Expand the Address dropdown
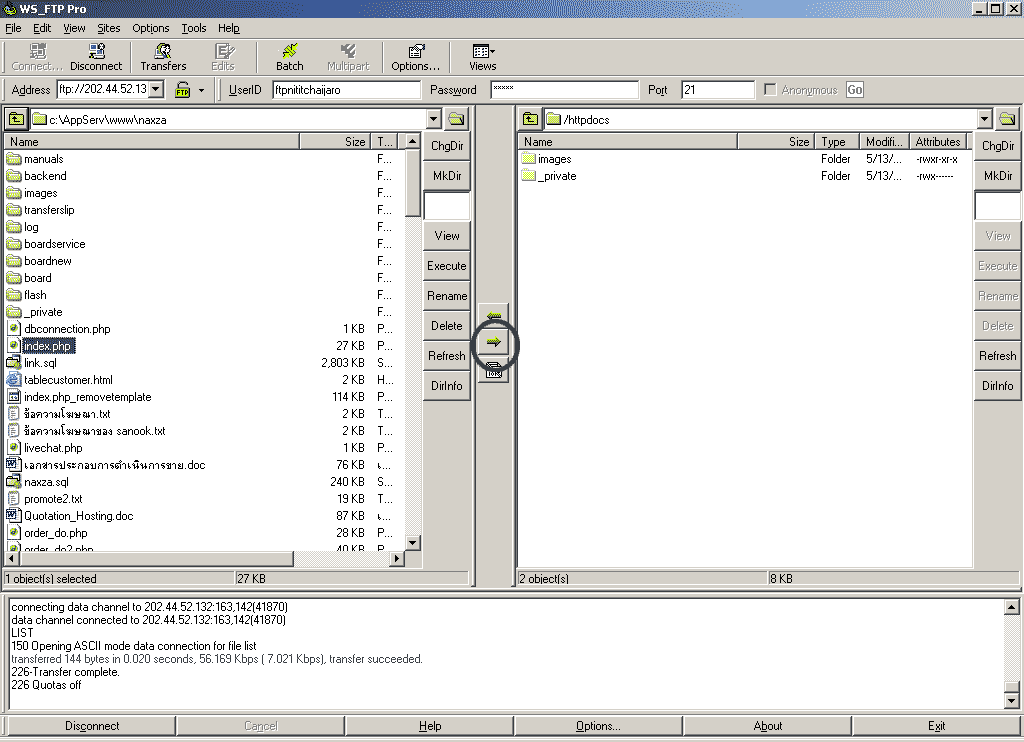This screenshot has width=1024, height=742. coord(155,89)
